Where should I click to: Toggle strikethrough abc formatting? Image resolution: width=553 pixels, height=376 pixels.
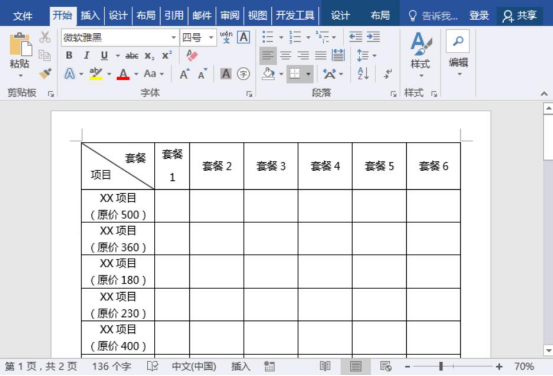132,56
